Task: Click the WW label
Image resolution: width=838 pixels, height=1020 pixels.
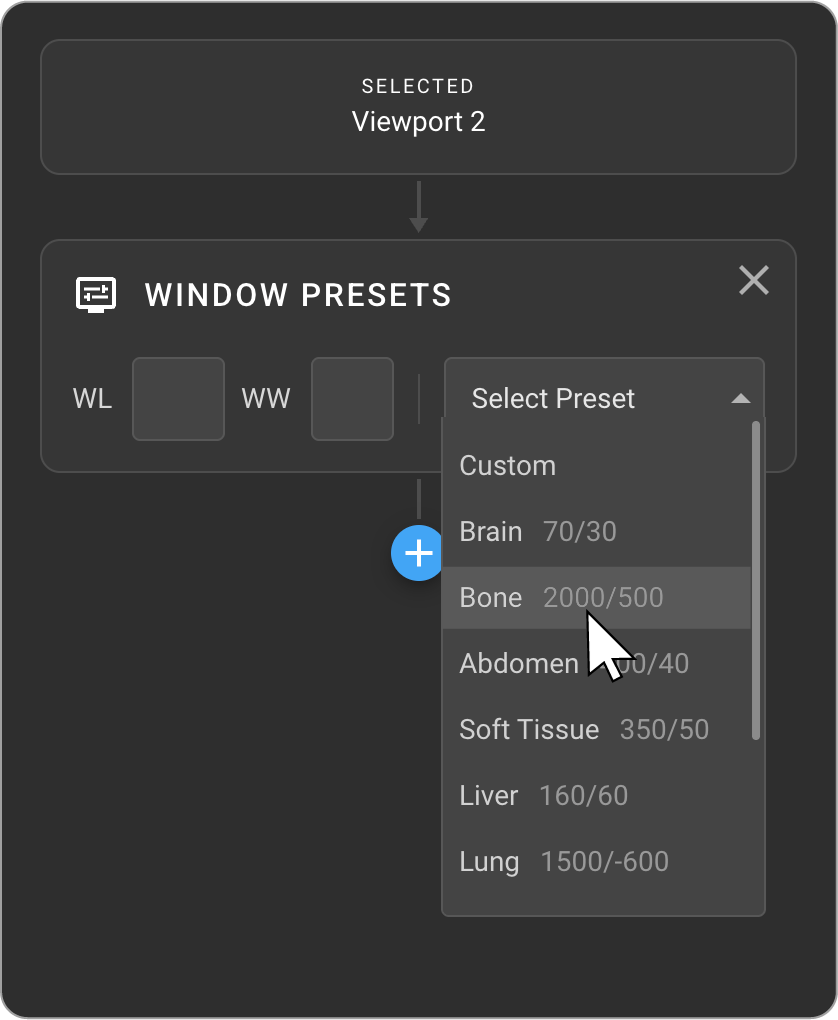Action: click(266, 399)
